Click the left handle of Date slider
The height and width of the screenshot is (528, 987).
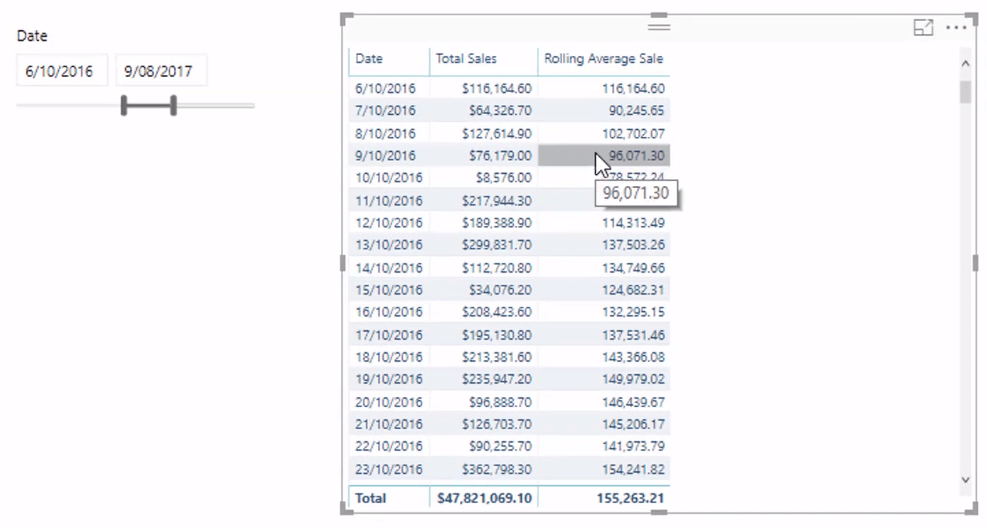click(x=124, y=106)
